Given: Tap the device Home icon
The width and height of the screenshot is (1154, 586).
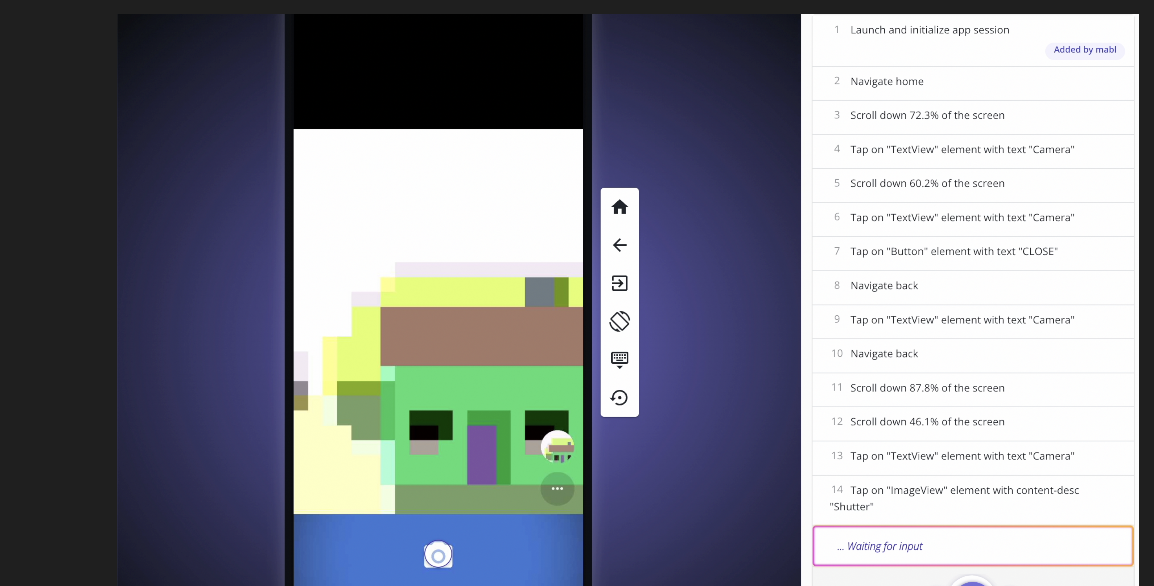Looking at the screenshot, I should click(620, 208).
